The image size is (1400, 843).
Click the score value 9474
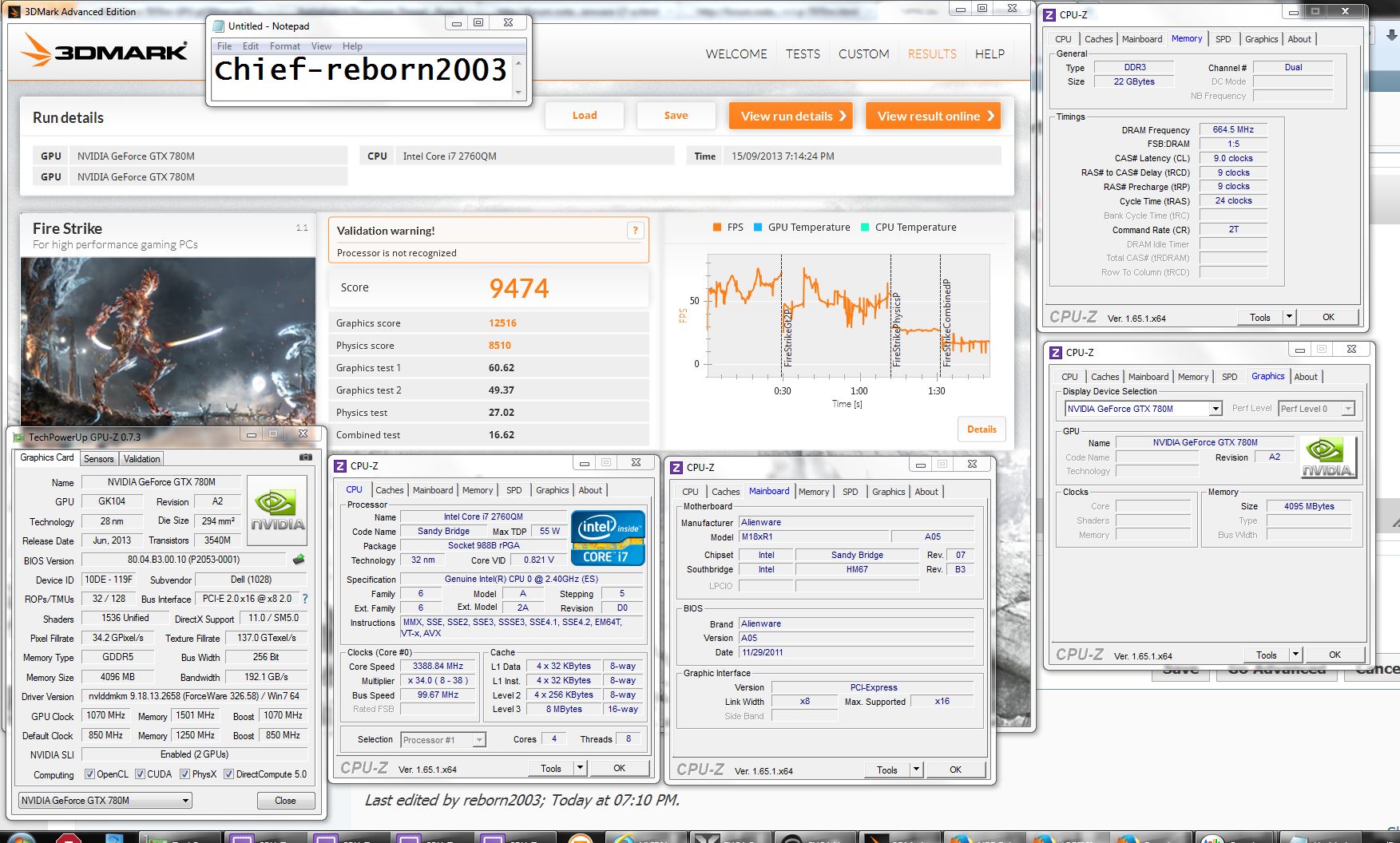pos(519,288)
